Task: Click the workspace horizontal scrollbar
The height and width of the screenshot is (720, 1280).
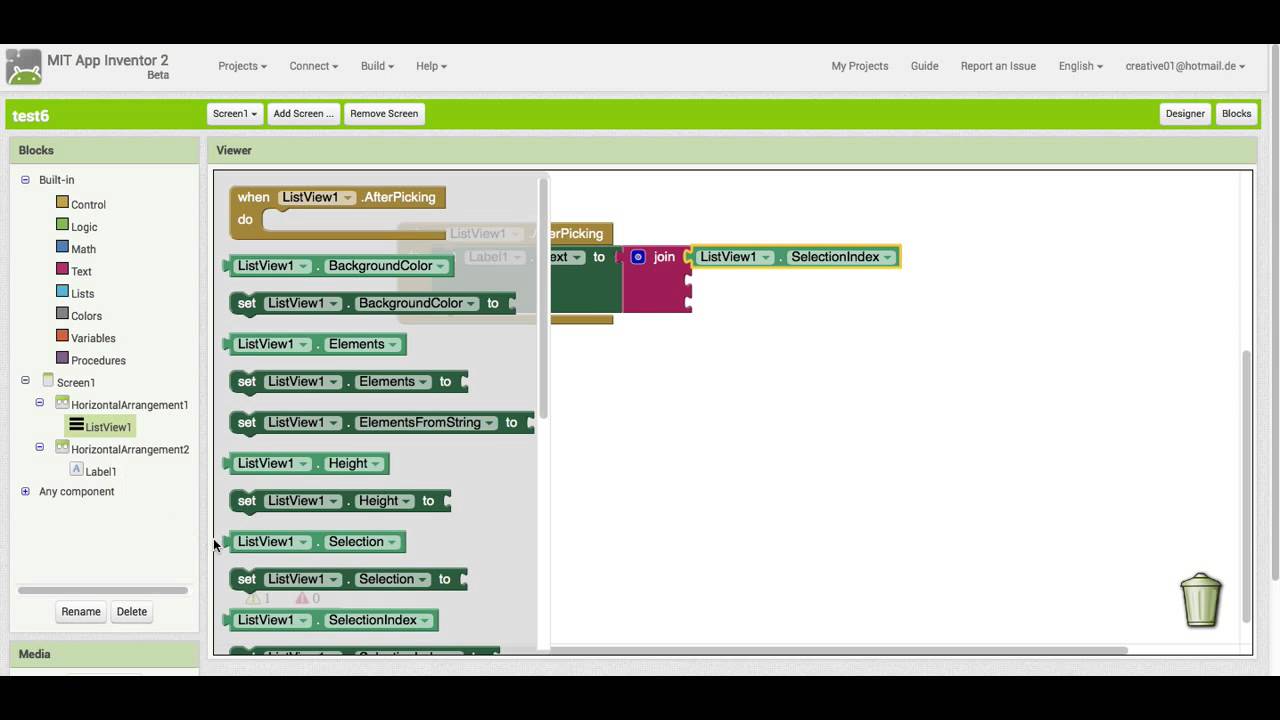Action: pos(838,651)
